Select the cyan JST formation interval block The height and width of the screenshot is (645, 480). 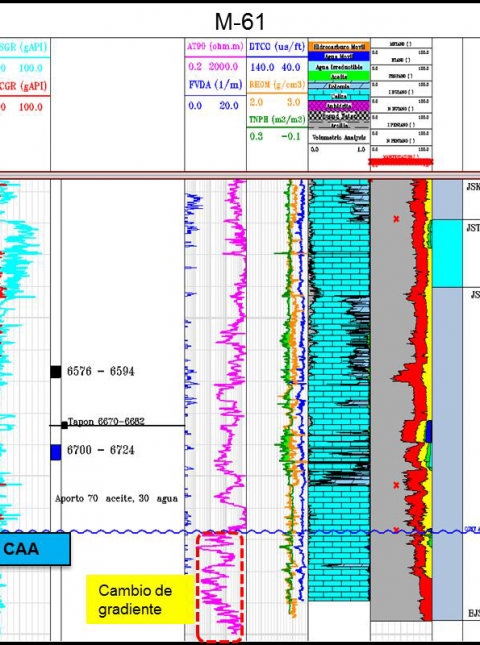pyautogui.click(x=447, y=253)
